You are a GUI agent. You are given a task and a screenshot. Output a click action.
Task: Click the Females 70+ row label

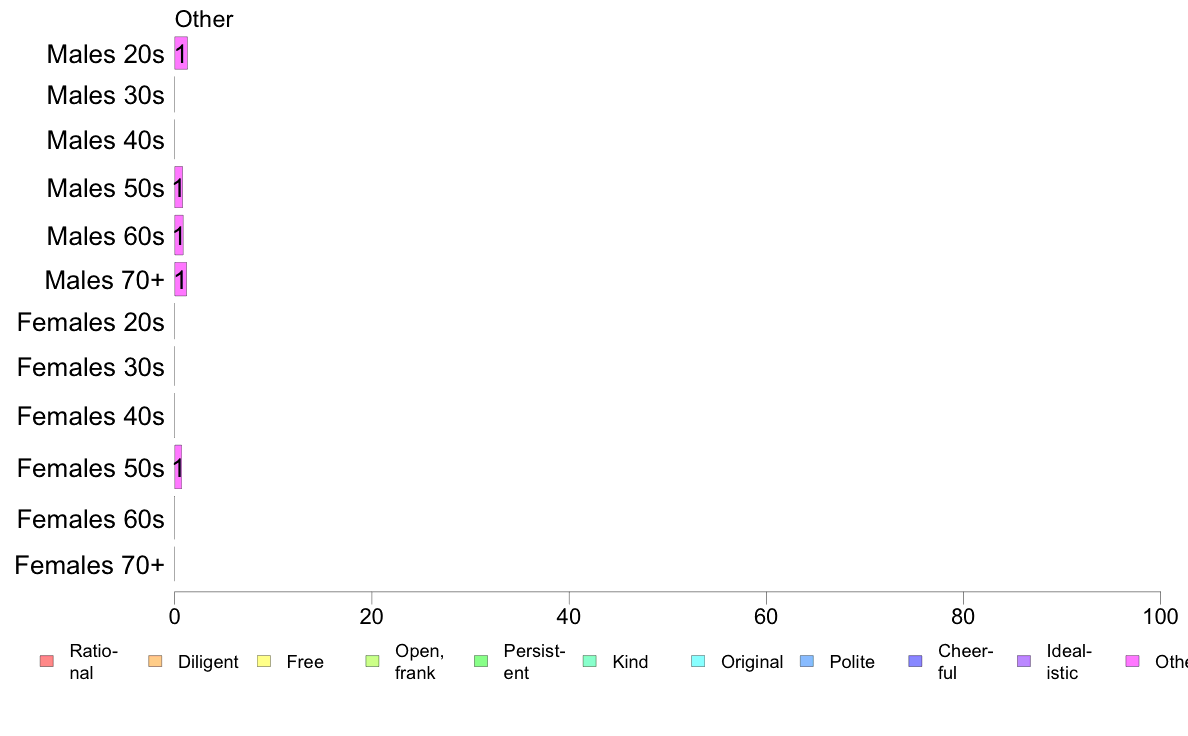tap(89, 565)
